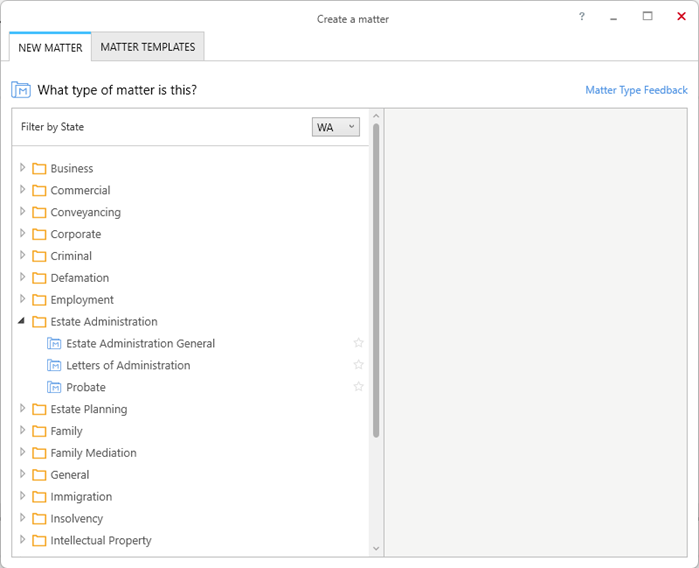Click the scrollbar down arrow in matter list

376,548
